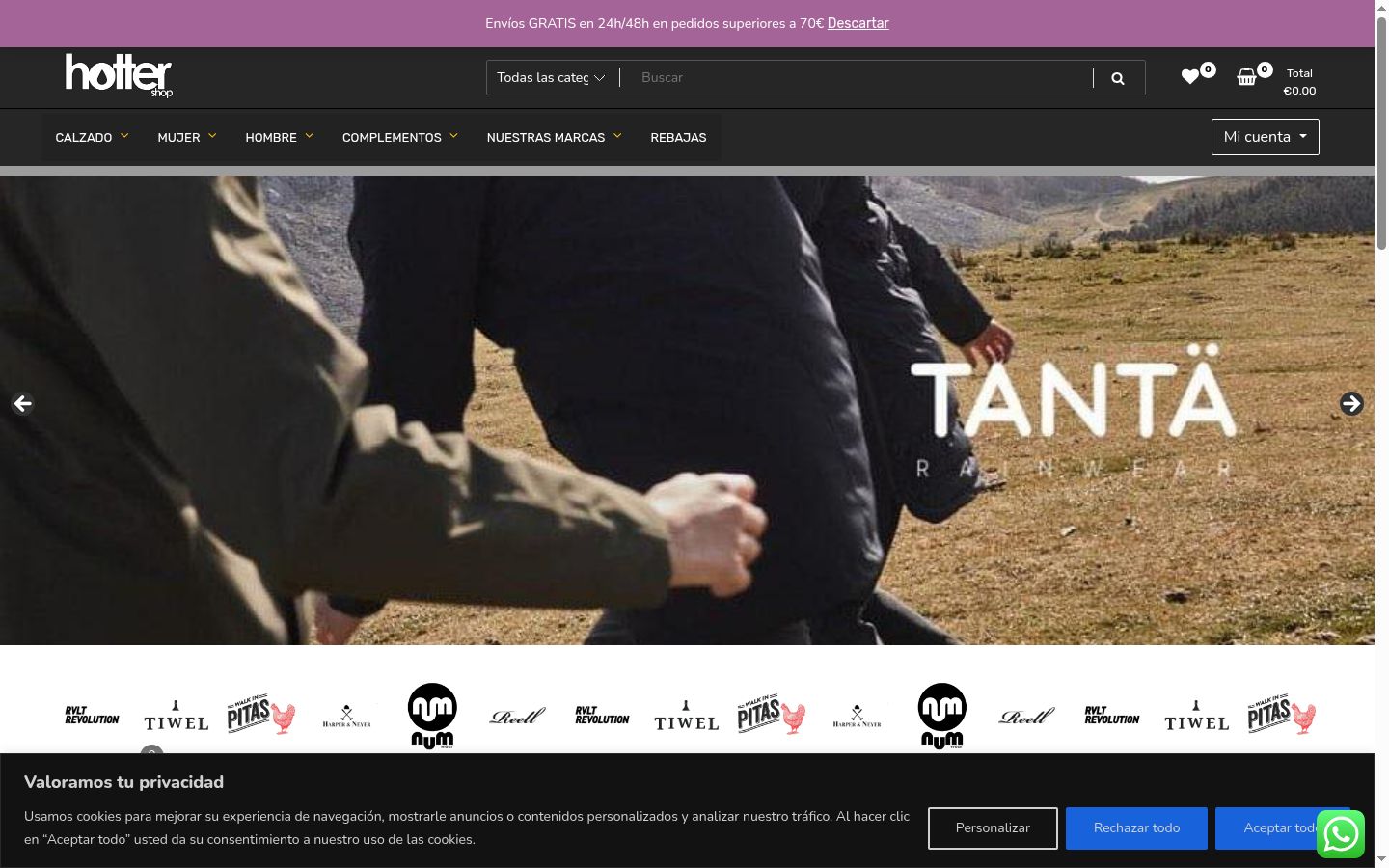Click Aceptar todo cookie button
1389x868 pixels.
(1281, 828)
